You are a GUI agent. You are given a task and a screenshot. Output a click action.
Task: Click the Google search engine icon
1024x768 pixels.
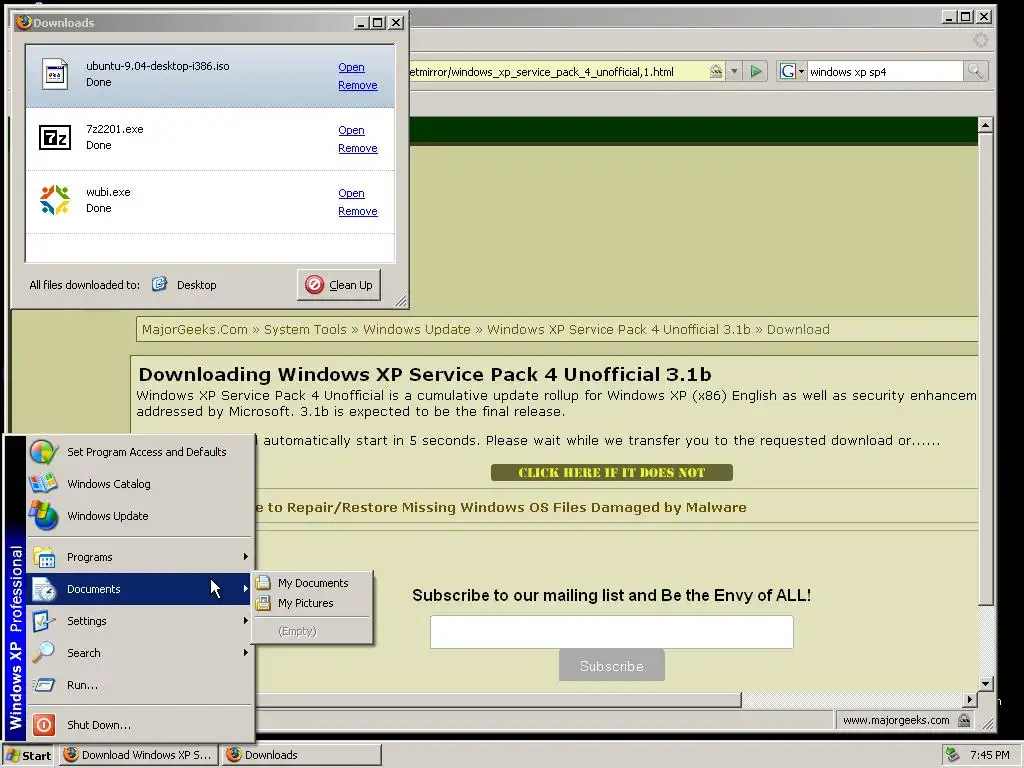788,71
